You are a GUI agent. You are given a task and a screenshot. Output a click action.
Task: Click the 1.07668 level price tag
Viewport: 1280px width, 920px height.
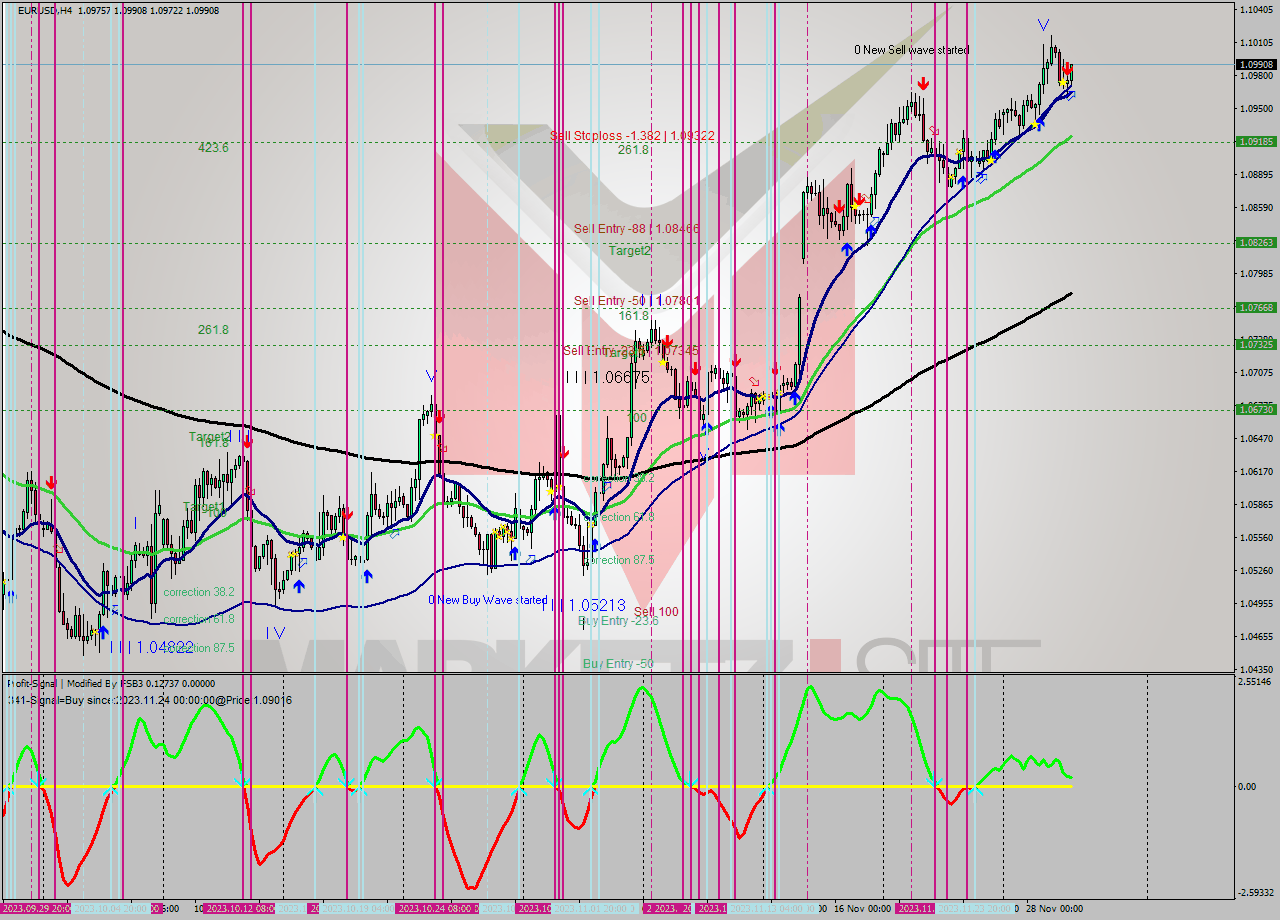click(x=1256, y=307)
